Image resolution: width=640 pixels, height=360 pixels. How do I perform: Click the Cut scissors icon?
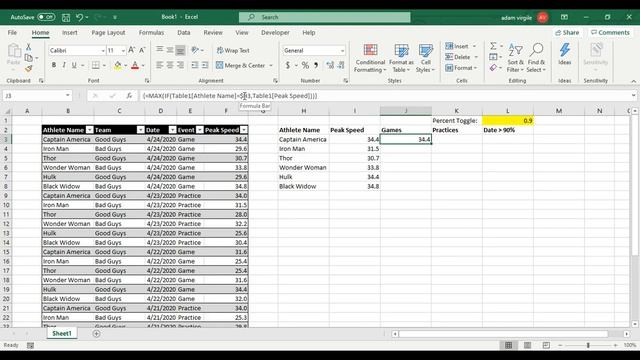(x=29, y=47)
